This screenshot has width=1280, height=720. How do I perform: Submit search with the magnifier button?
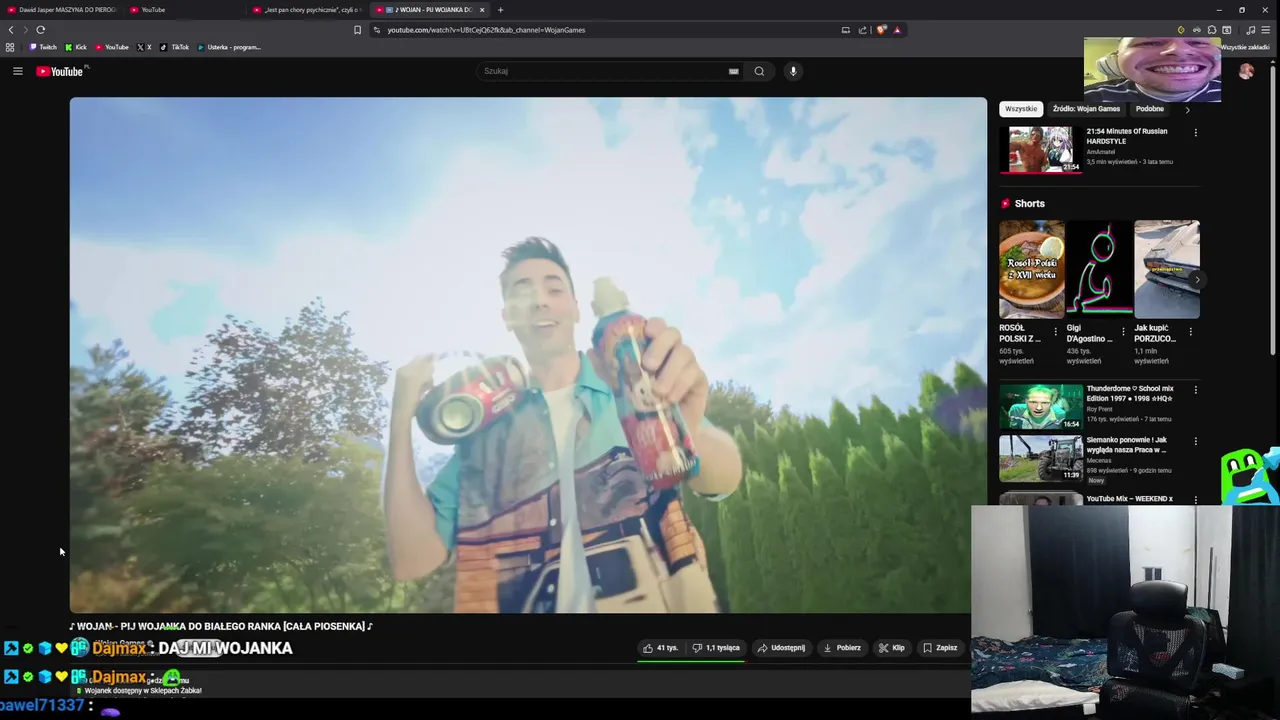click(x=759, y=71)
